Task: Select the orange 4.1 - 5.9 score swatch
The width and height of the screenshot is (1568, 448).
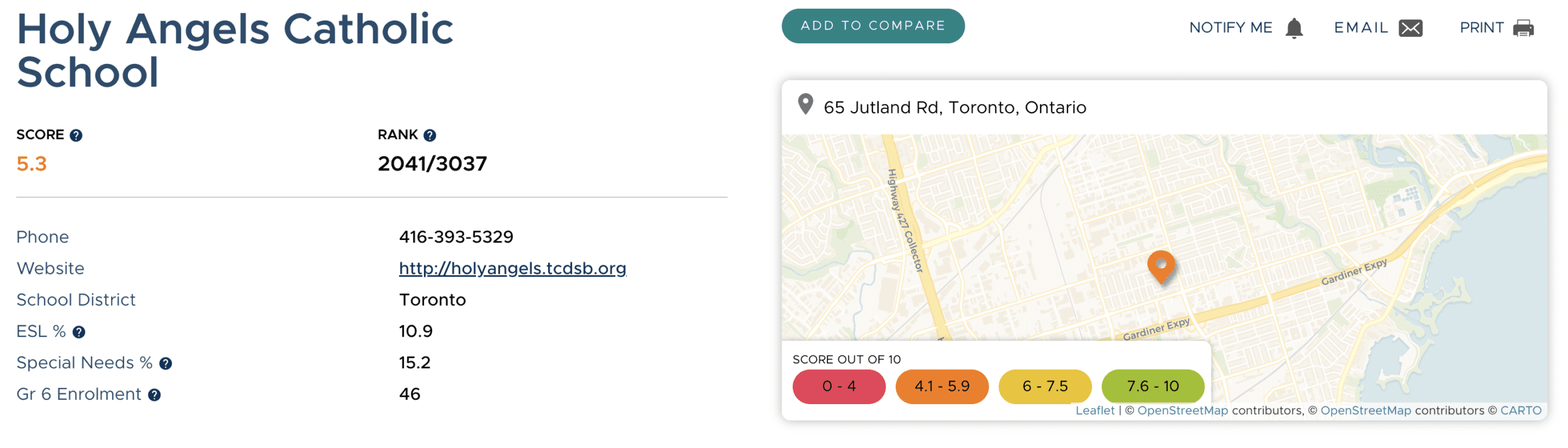Action: tap(942, 387)
